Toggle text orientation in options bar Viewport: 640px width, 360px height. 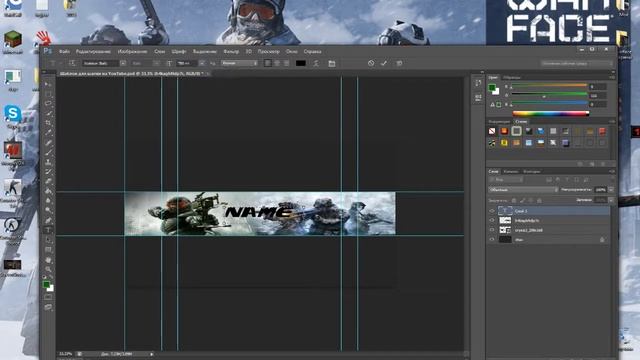pyautogui.click(x=72, y=63)
